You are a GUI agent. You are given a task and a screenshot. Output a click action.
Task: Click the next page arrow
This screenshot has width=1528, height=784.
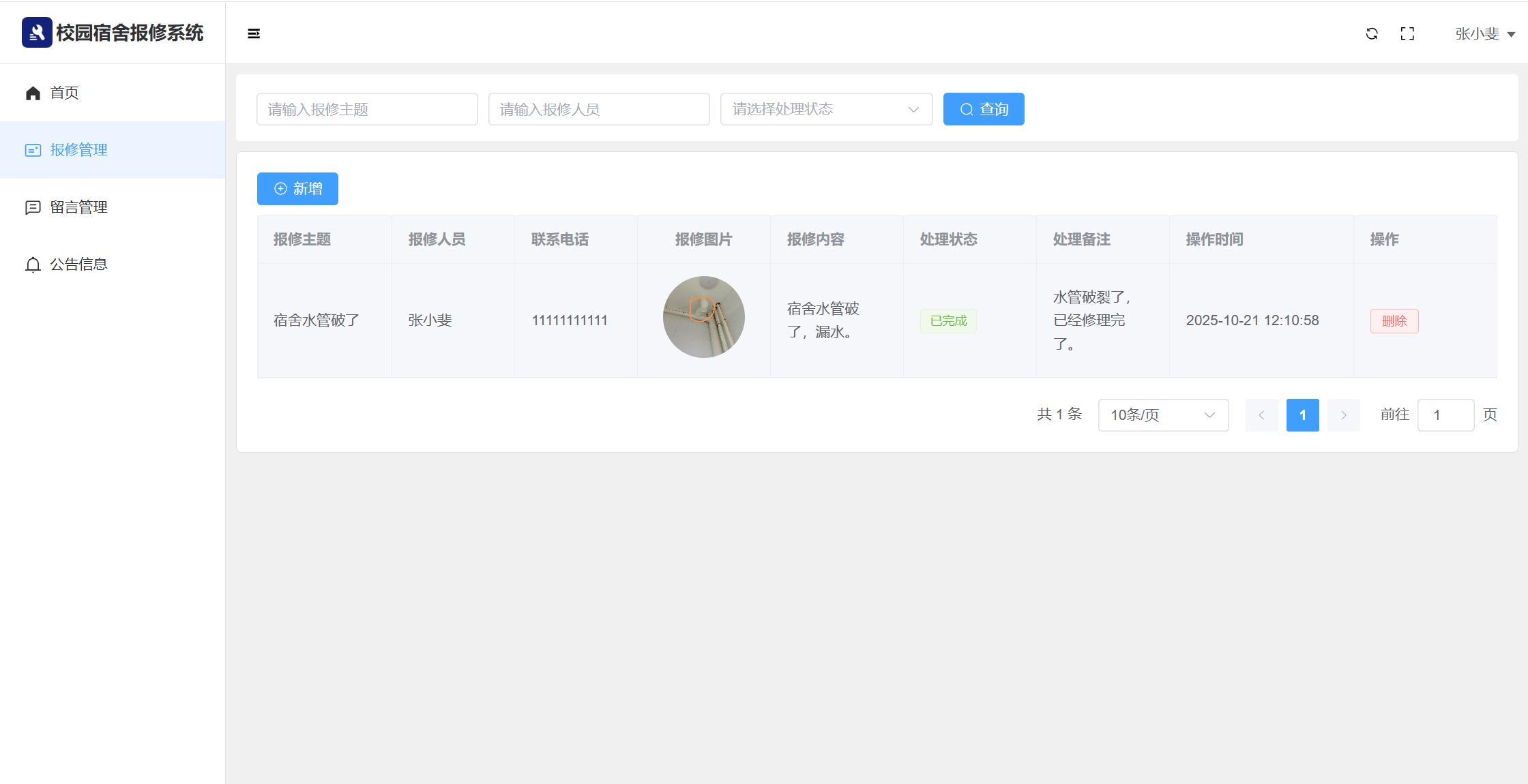click(1343, 415)
